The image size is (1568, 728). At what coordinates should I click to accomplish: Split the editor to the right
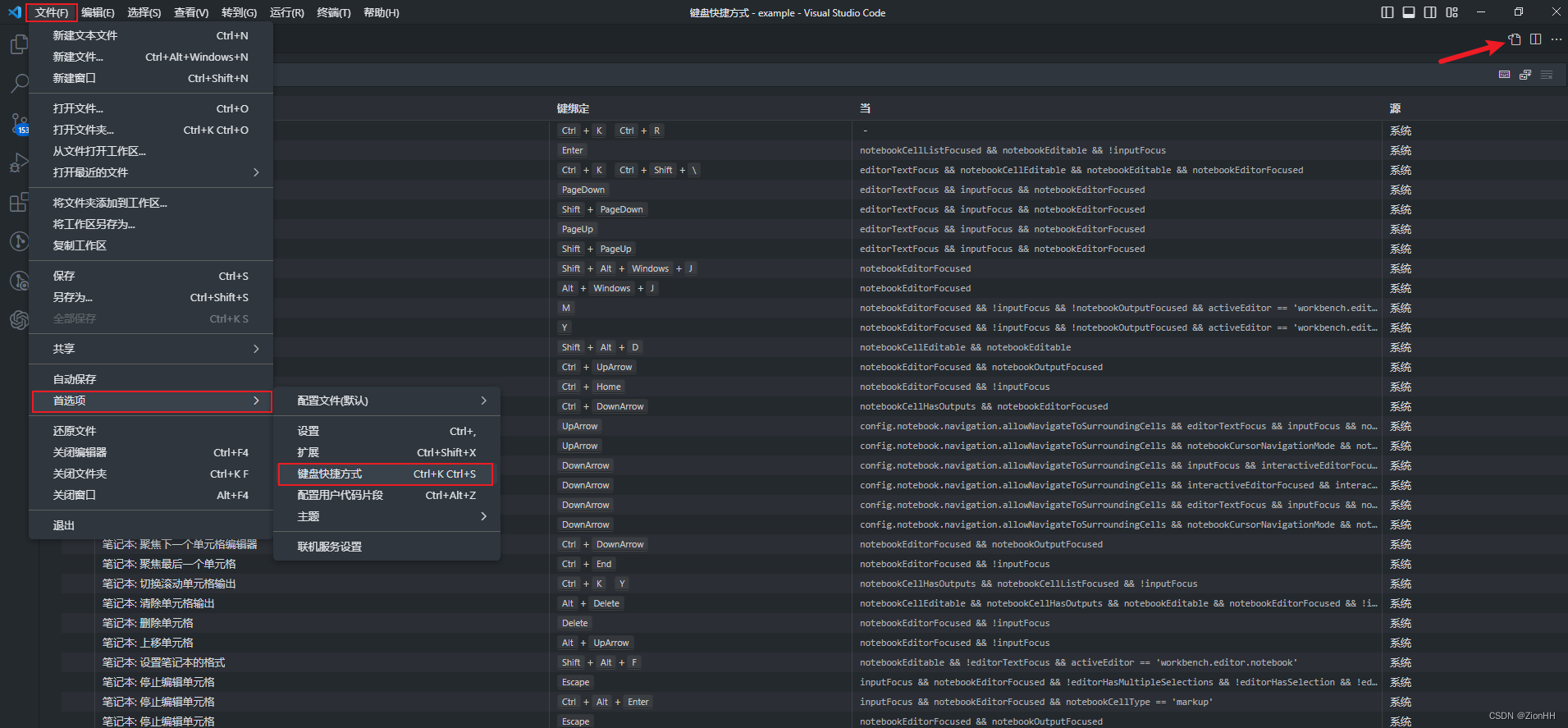1536,39
